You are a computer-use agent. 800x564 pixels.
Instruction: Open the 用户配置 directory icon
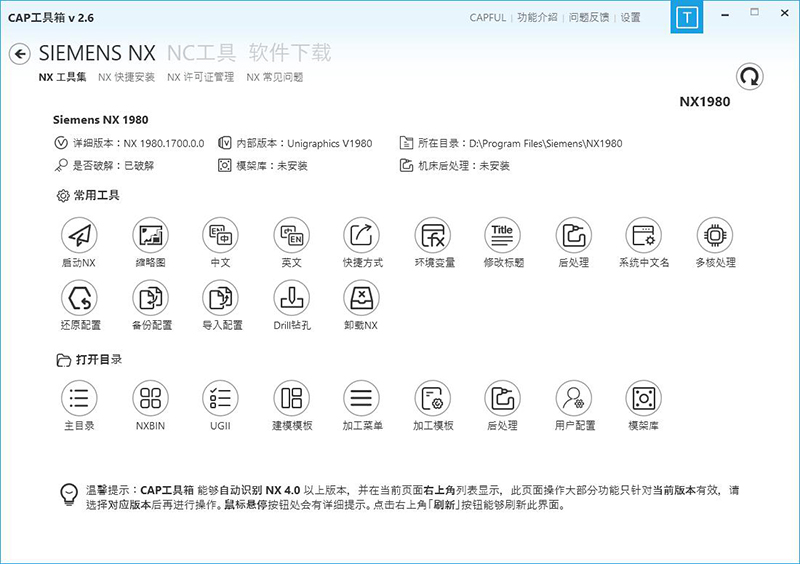[573, 398]
